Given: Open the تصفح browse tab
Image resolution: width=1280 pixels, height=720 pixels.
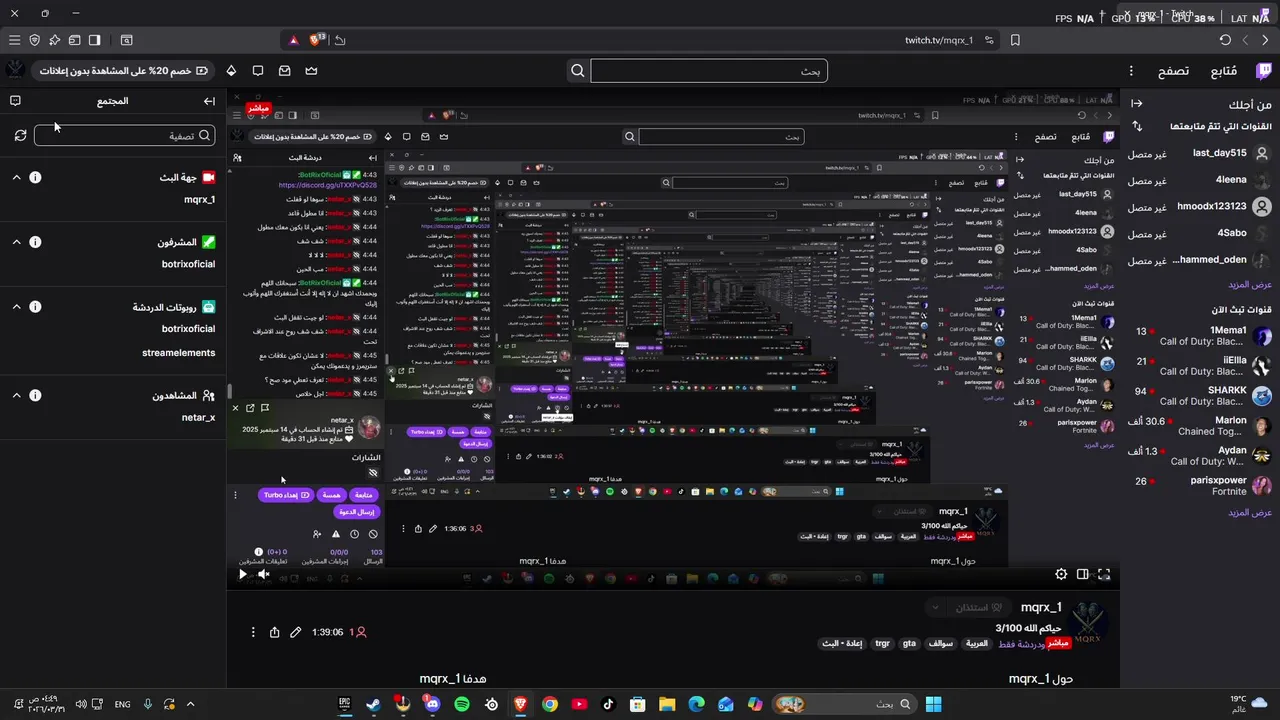Looking at the screenshot, I should (x=1173, y=71).
